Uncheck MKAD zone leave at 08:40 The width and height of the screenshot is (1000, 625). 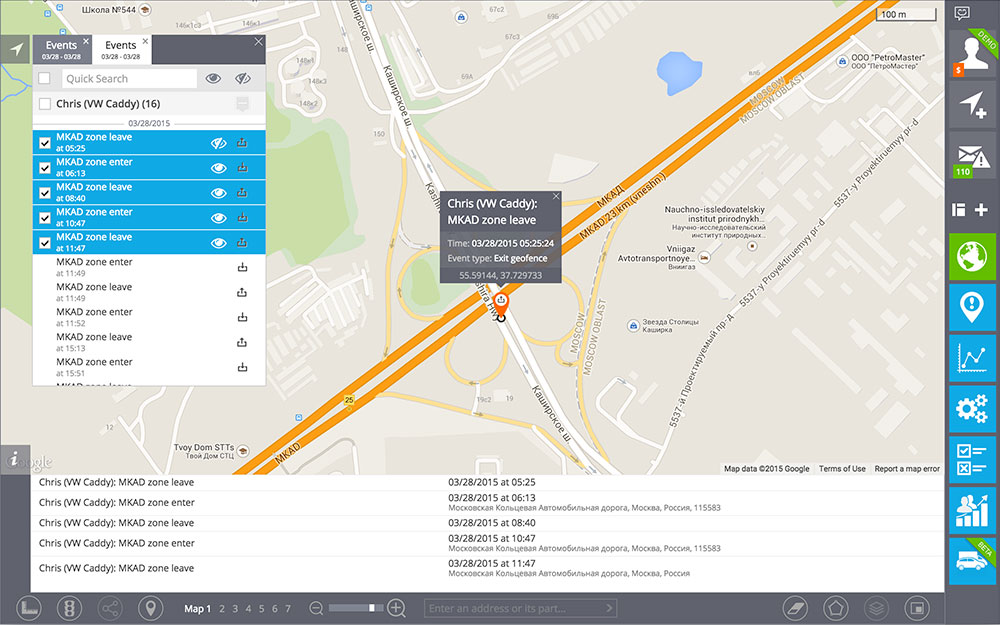[x=45, y=193]
